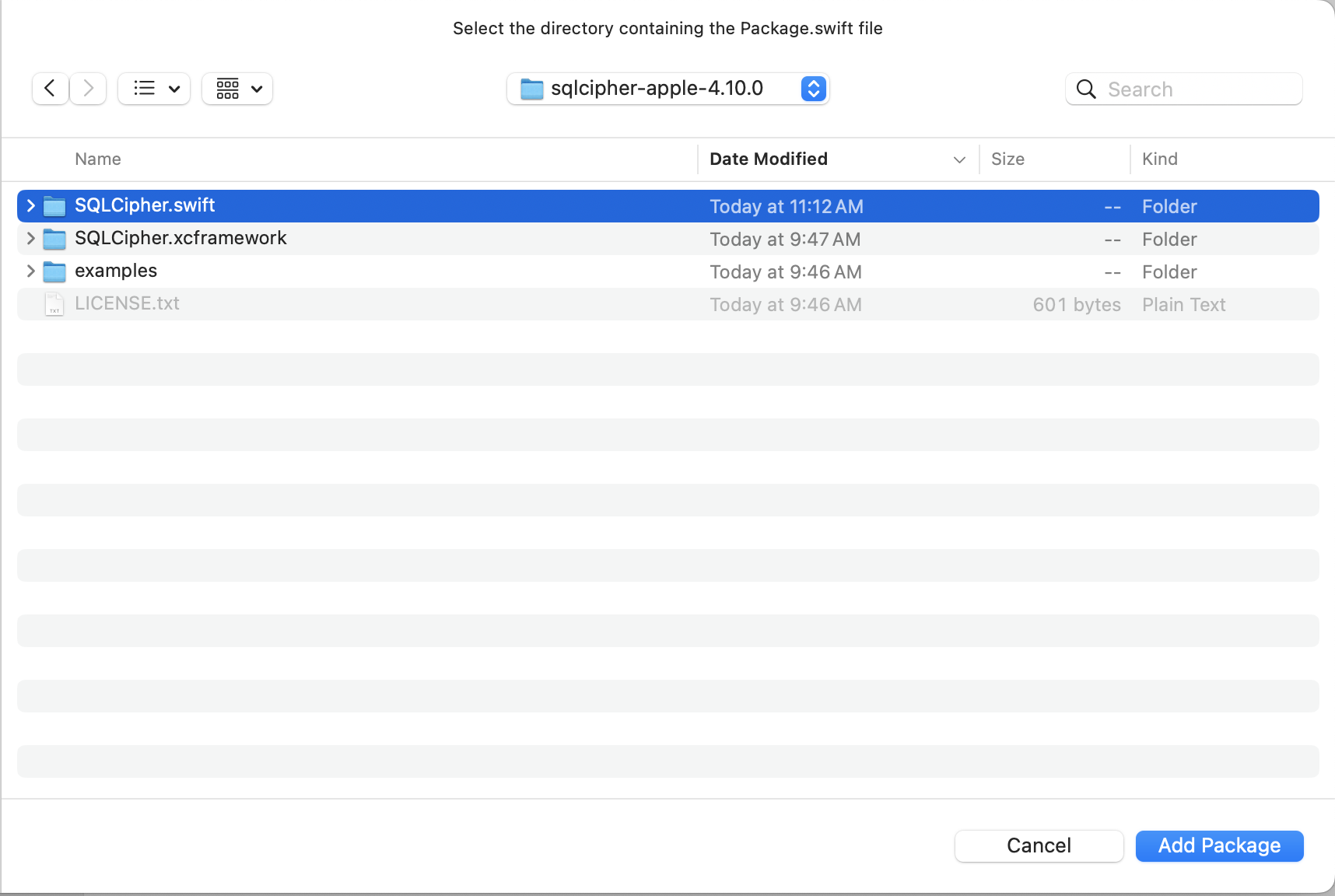Click the 'Plain Text' kind cell

[1184, 305]
